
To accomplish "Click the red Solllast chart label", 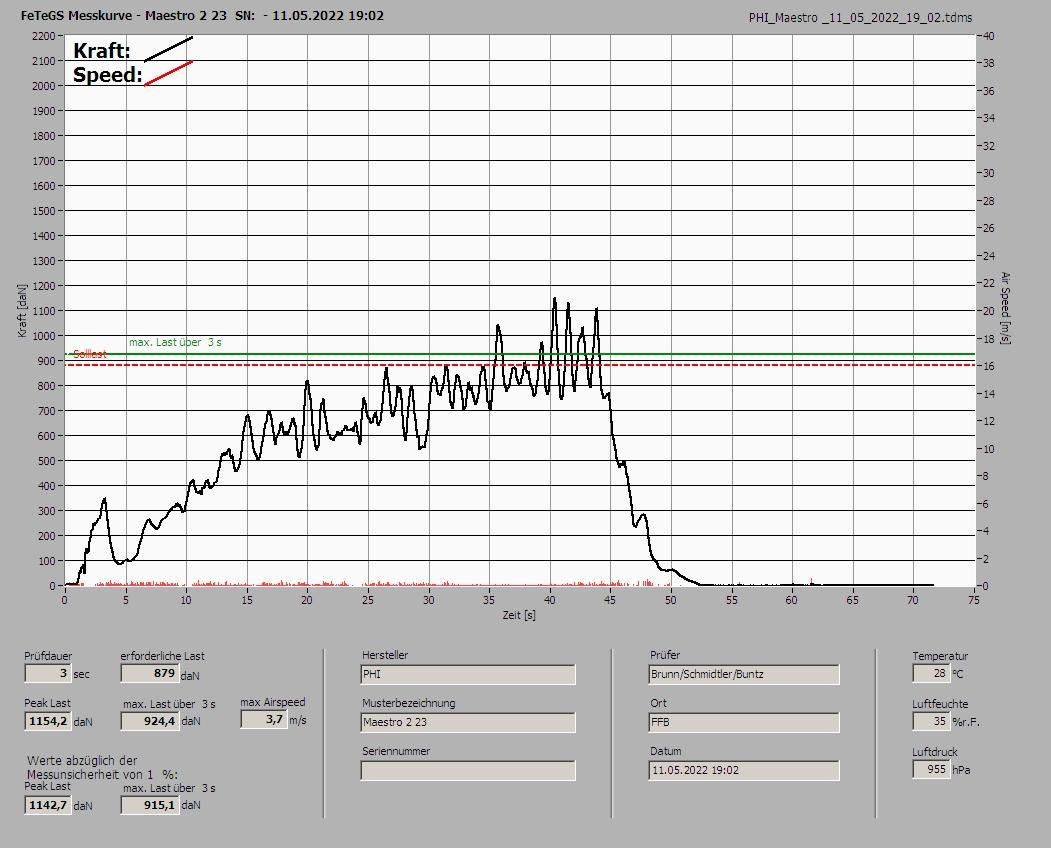I will 90,354.
